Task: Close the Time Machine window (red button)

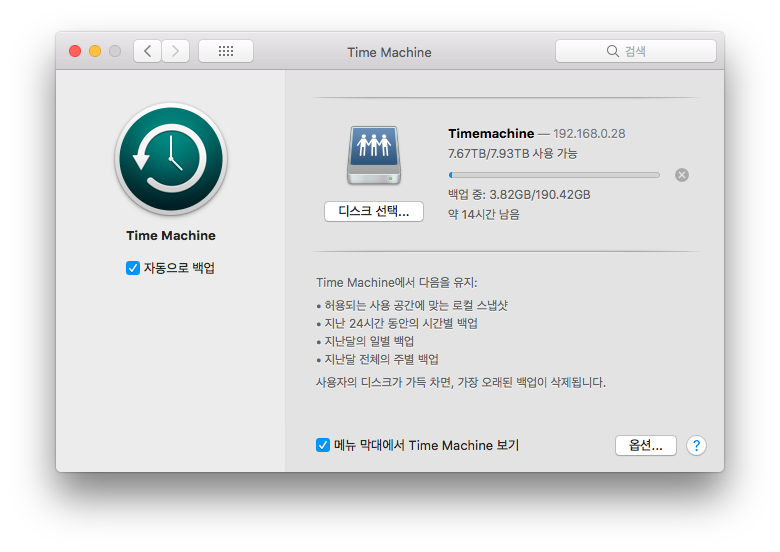Action: pos(75,51)
